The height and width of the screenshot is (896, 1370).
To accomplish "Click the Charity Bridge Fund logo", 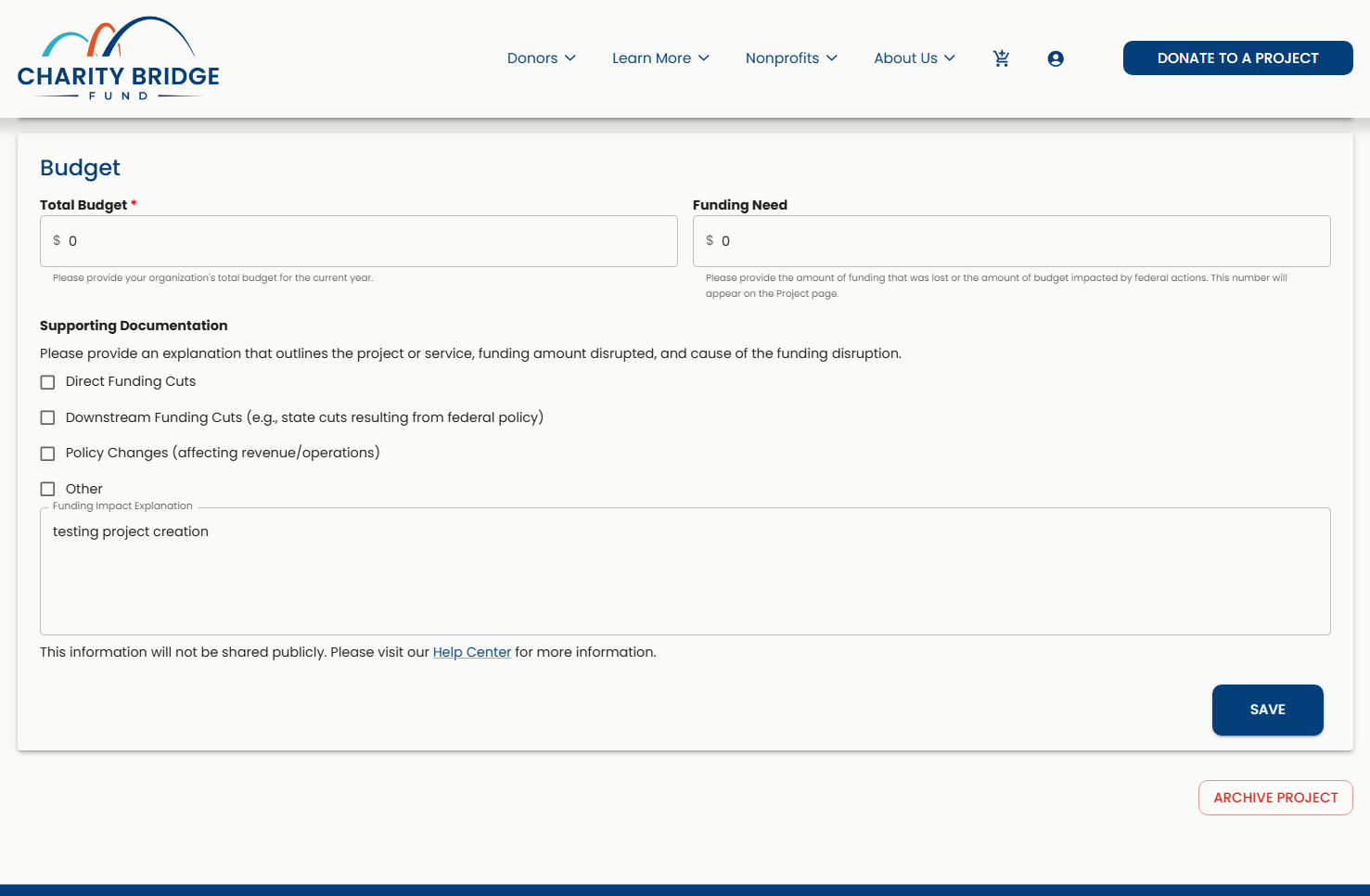I will pyautogui.click(x=119, y=58).
